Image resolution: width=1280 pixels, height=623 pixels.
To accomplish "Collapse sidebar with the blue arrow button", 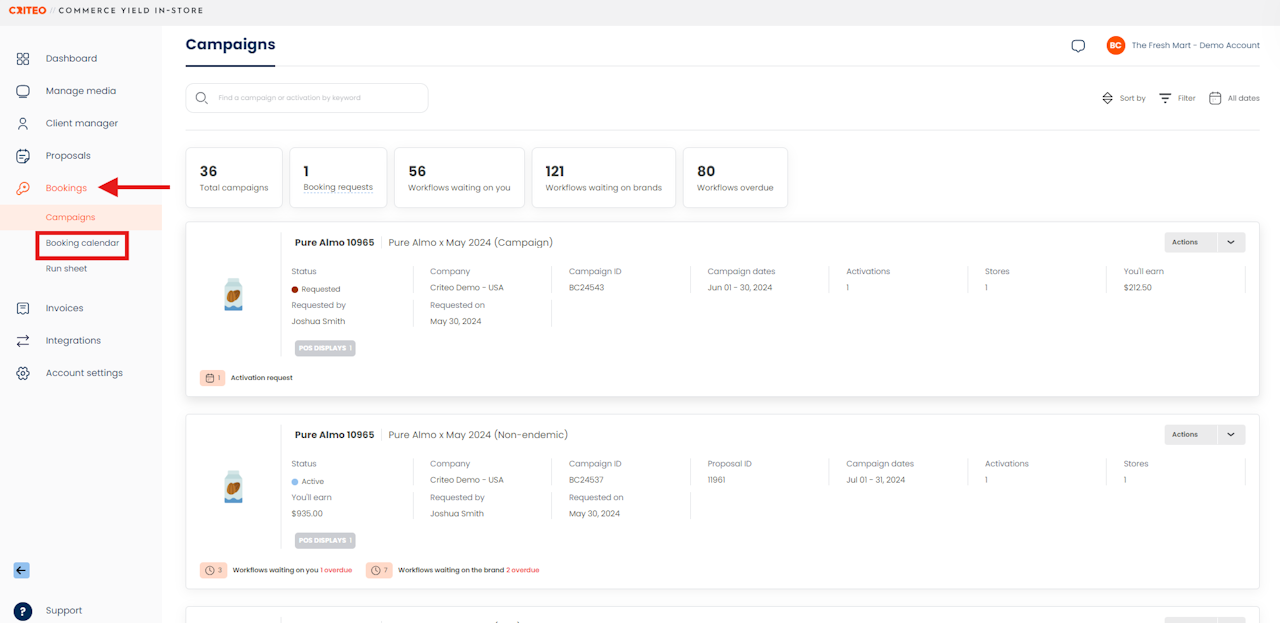I will 22,570.
